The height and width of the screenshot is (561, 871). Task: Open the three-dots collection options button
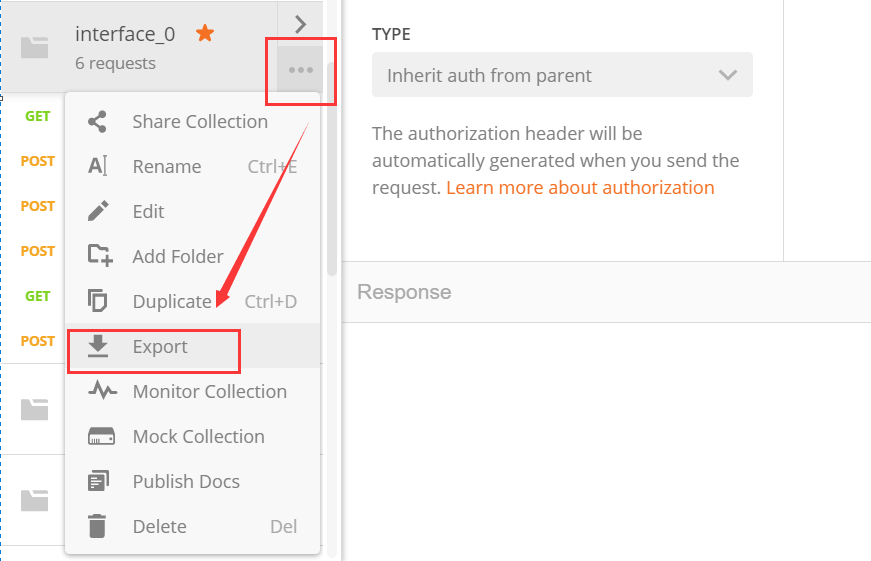tap(300, 70)
